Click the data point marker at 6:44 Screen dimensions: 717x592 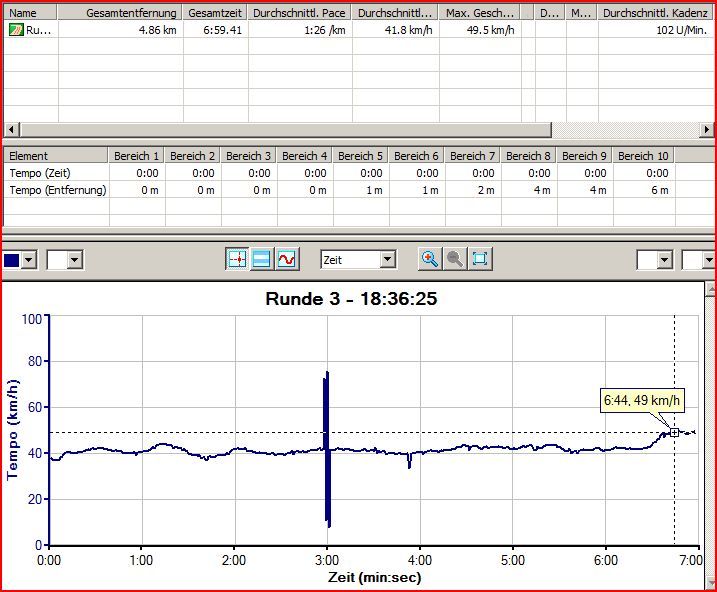click(x=675, y=432)
